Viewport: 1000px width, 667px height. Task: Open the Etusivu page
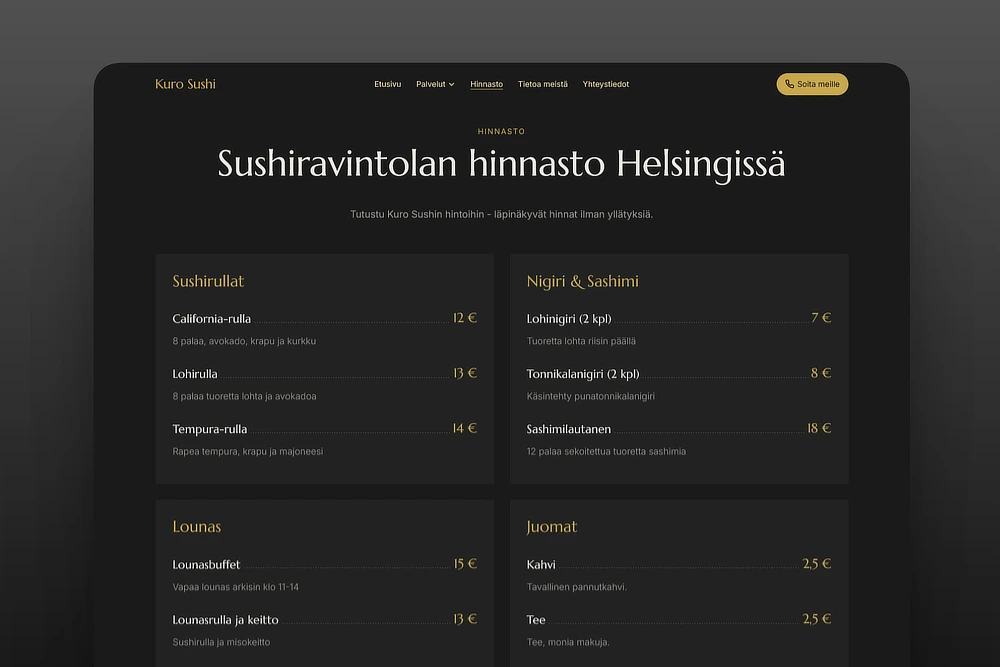pyautogui.click(x=387, y=84)
